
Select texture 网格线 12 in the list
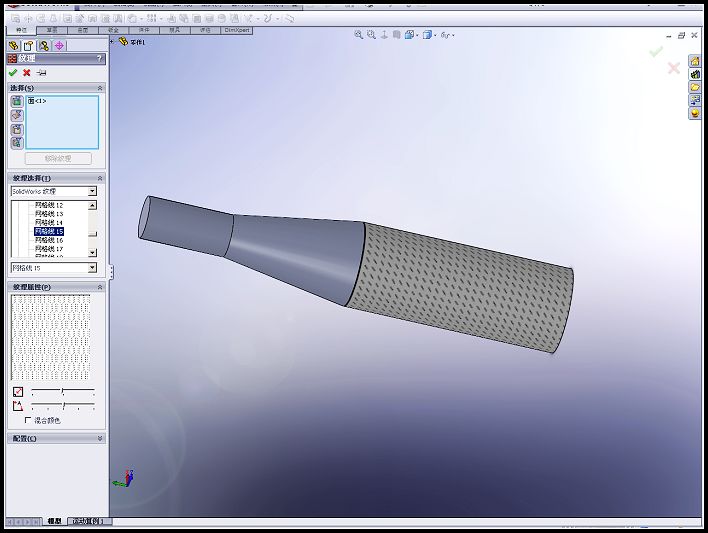coord(49,205)
